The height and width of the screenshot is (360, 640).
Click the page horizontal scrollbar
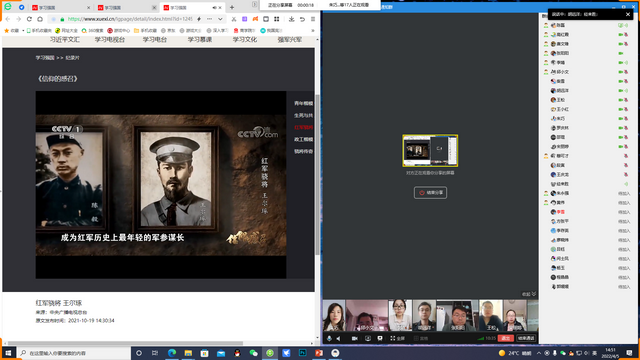point(124,343)
